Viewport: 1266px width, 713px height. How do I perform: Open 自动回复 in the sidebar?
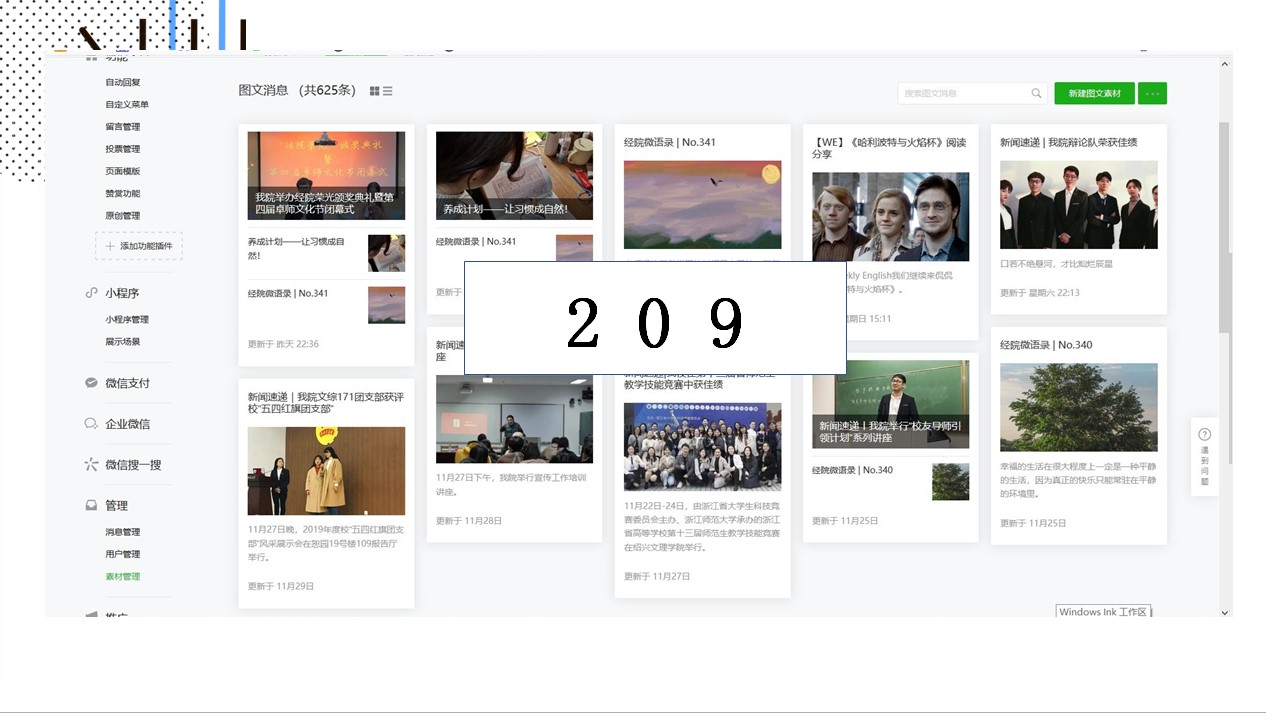[123, 82]
